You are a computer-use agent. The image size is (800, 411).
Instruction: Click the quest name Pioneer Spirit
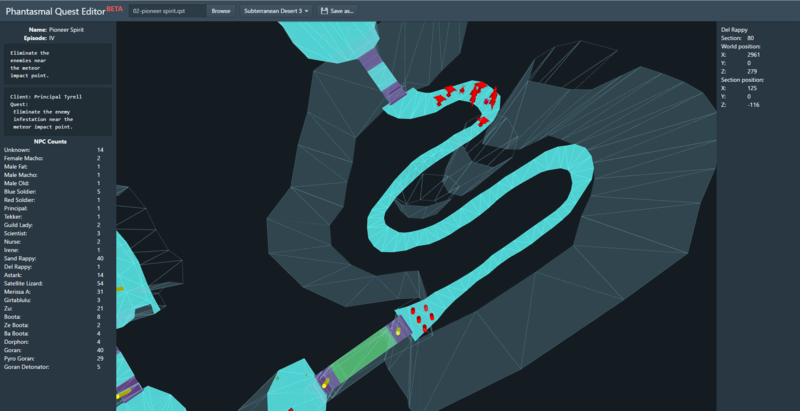(x=66, y=30)
